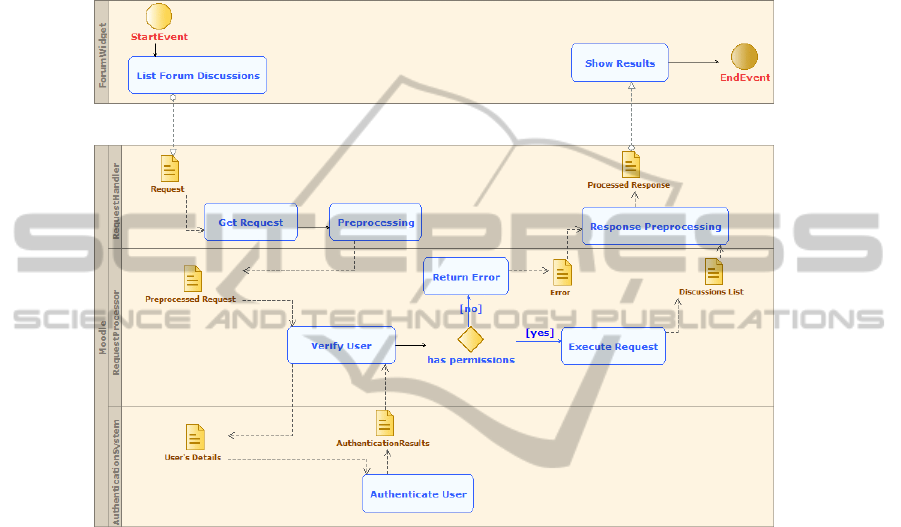Select the has permissions decision diamond
The width and height of the screenshot is (901, 527).
(x=470, y=337)
